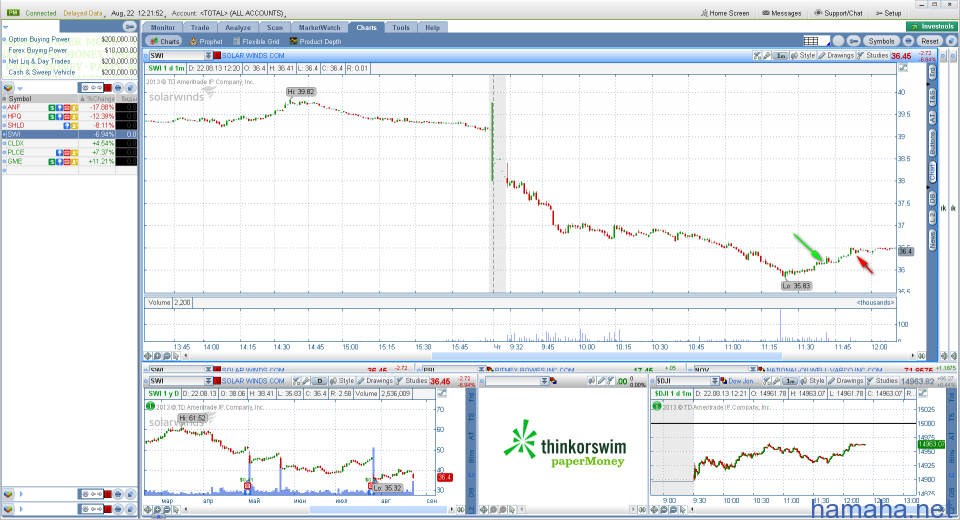Switch to the Tools tab
The height and width of the screenshot is (520, 960).
click(401, 28)
